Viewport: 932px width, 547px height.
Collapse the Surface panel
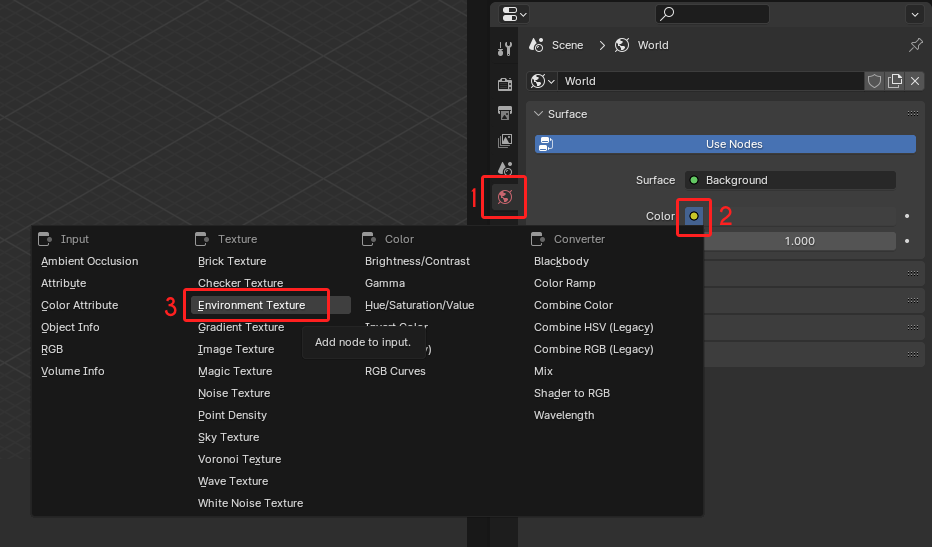[539, 114]
